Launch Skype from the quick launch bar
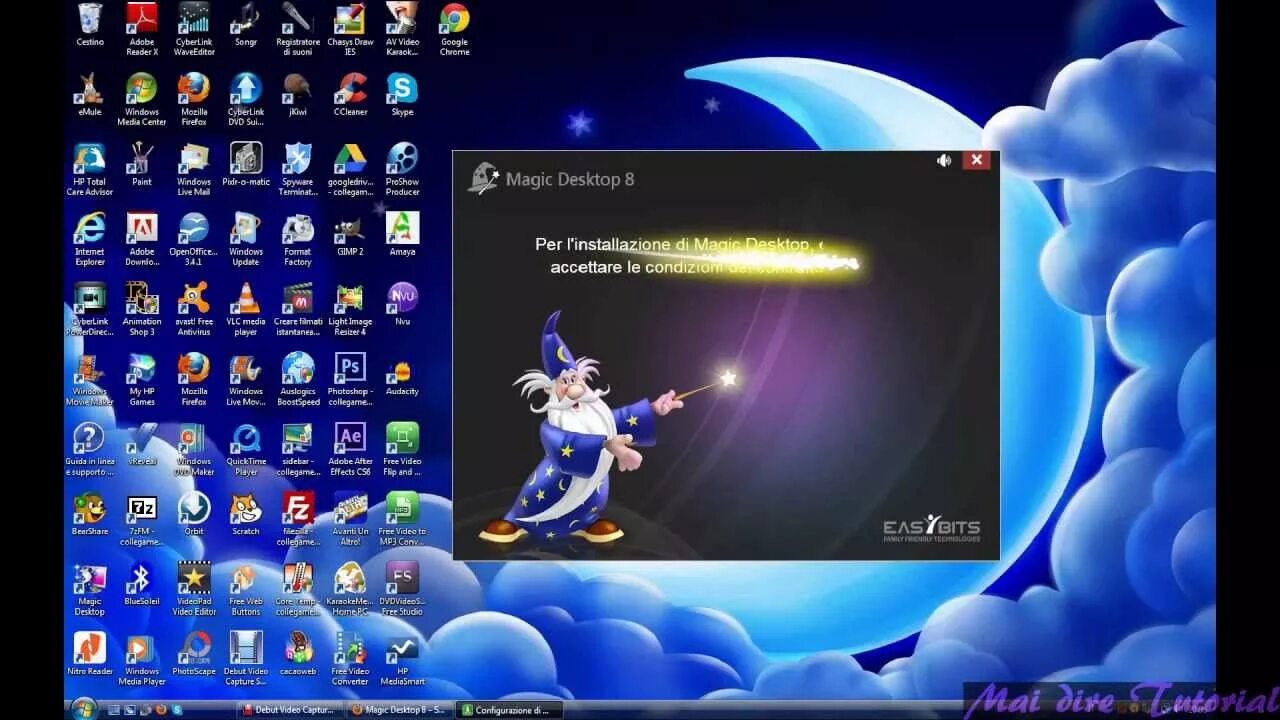 pos(176,710)
